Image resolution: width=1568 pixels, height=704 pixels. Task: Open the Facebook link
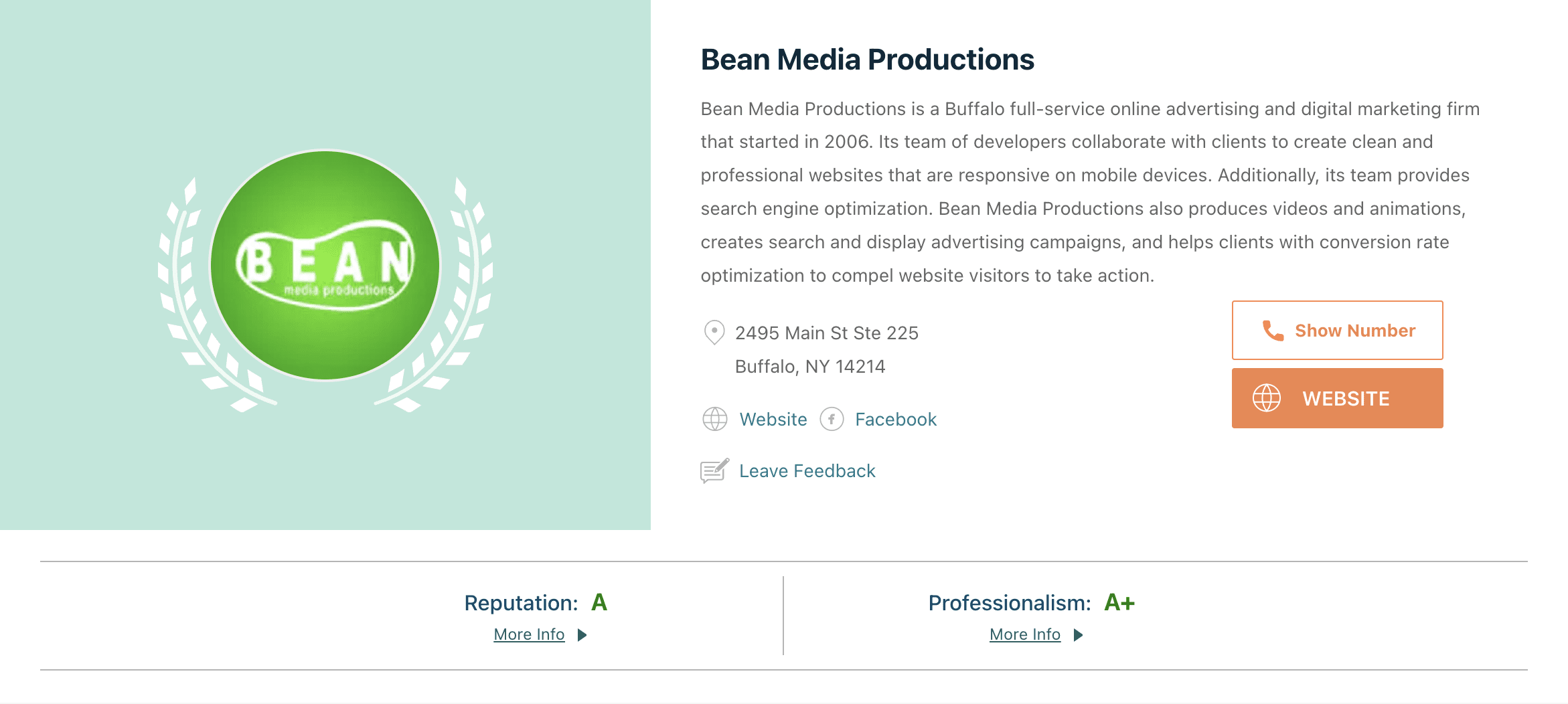(896, 420)
